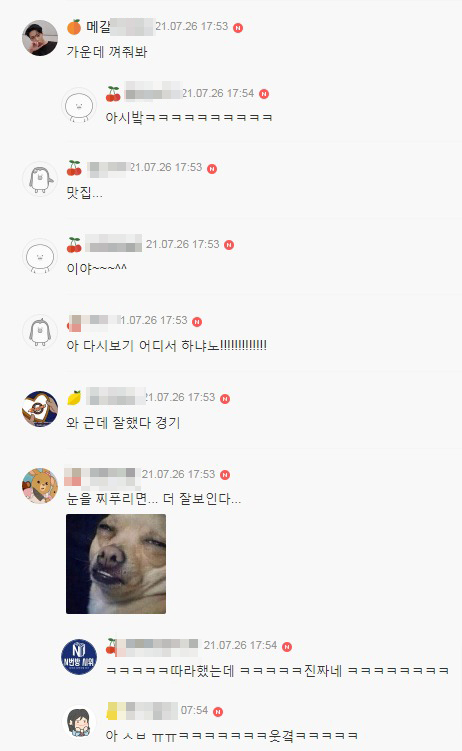Click the cherry badge above 이야~~~^^ comment
The width and height of the screenshot is (462, 751).
(x=74, y=245)
